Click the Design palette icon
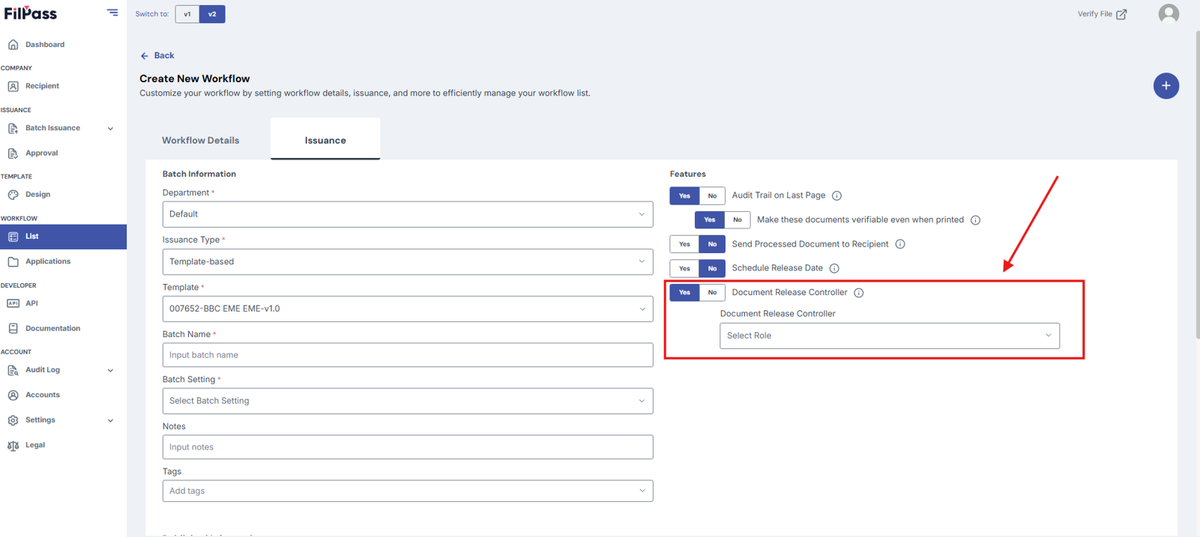This screenshot has height=537, width=1200. [13, 194]
